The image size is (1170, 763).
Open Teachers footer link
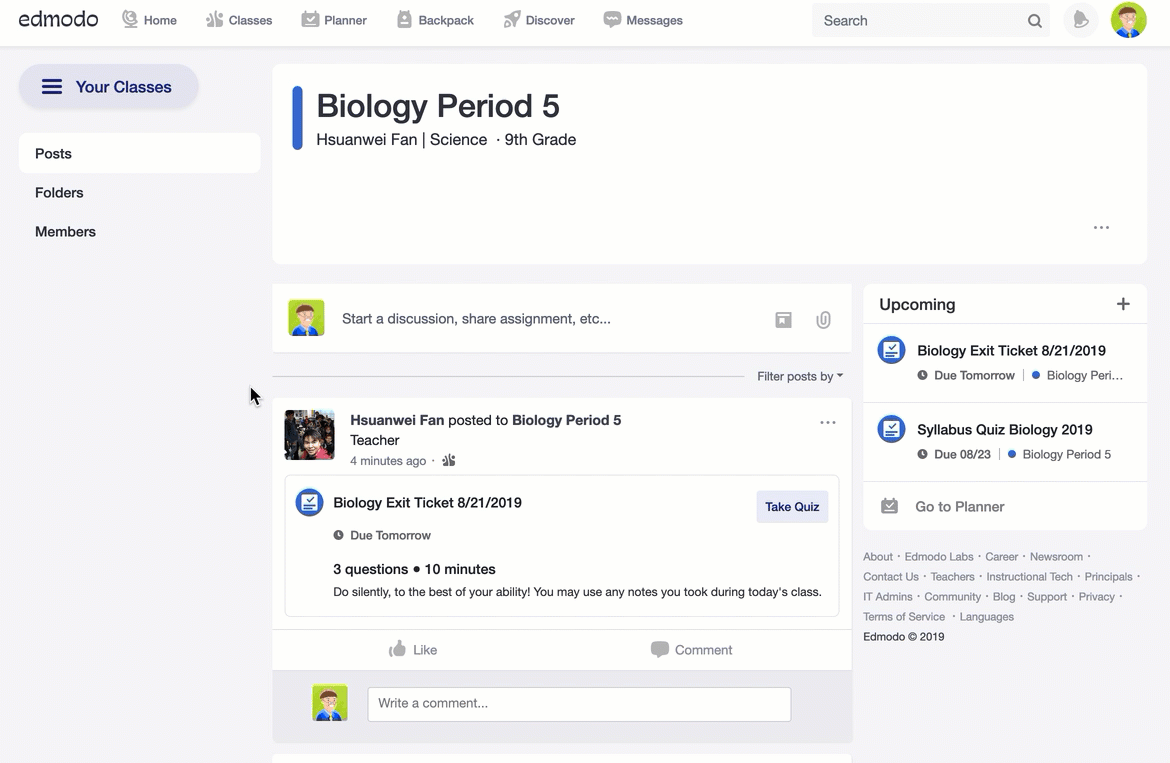point(952,577)
